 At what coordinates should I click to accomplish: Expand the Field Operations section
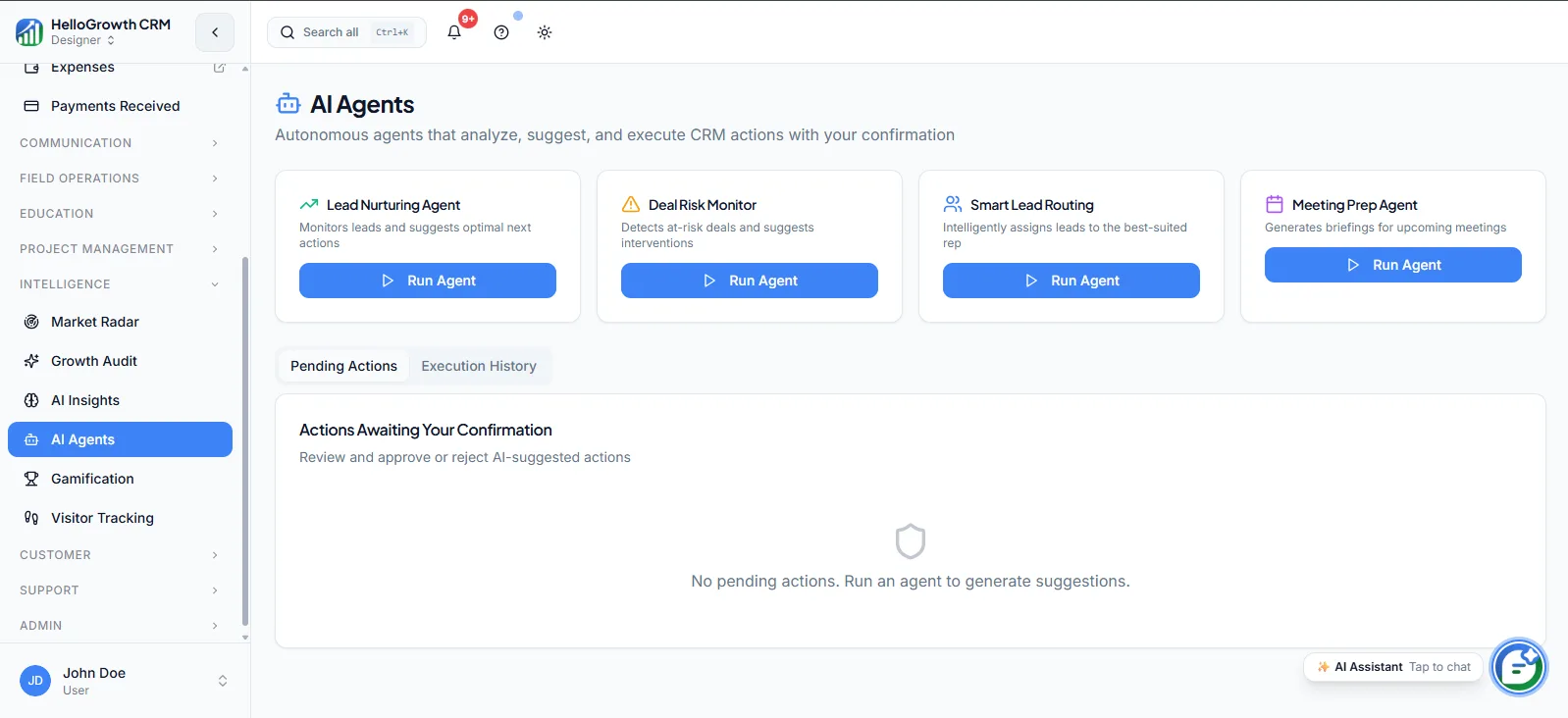tap(120, 179)
